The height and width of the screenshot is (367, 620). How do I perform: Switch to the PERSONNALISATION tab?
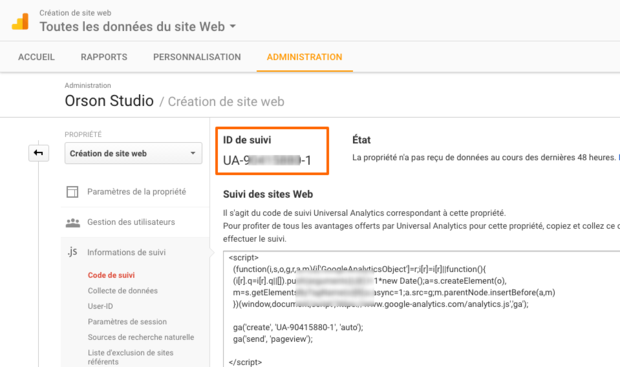pos(197,57)
